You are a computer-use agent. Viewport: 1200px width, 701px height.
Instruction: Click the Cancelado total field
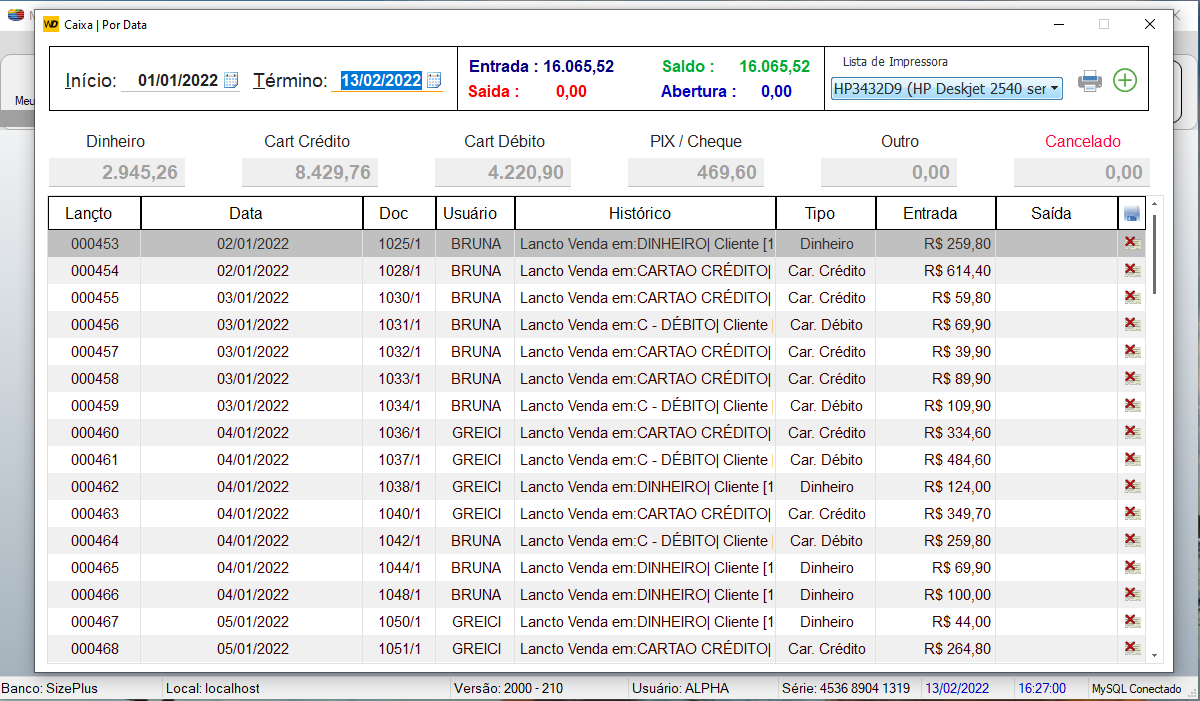coord(1082,173)
